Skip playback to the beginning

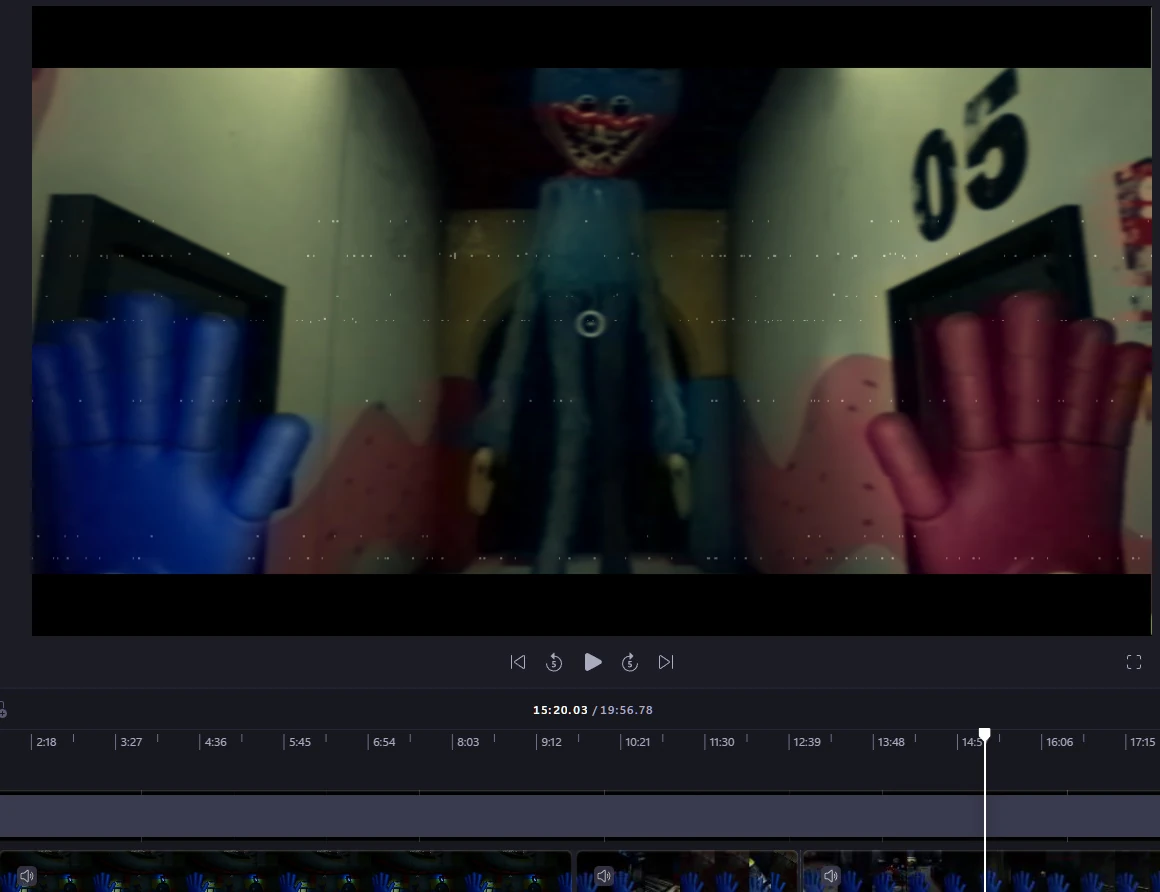[x=518, y=662]
